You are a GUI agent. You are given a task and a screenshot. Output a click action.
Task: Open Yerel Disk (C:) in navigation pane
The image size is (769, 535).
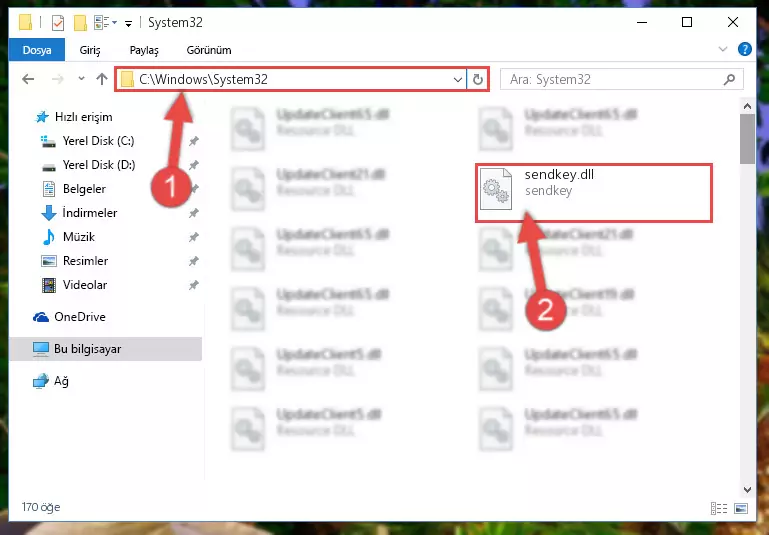pyautogui.click(x=98, y=141)
